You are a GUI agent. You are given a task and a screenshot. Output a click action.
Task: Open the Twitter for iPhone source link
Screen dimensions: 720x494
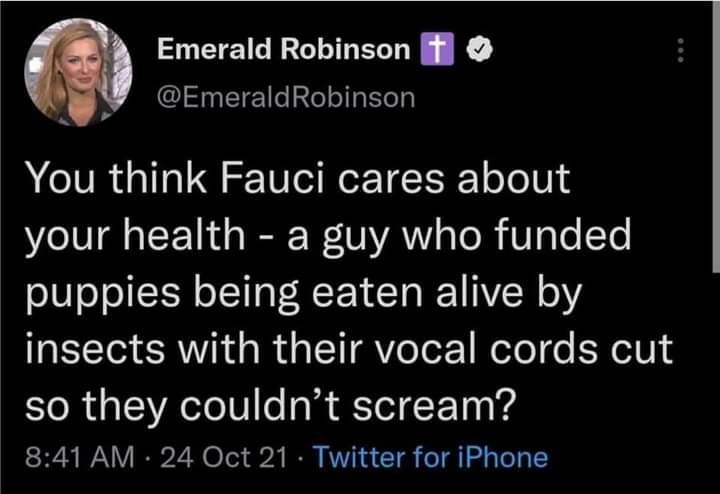pyautogui.click(x=430, y=458)
